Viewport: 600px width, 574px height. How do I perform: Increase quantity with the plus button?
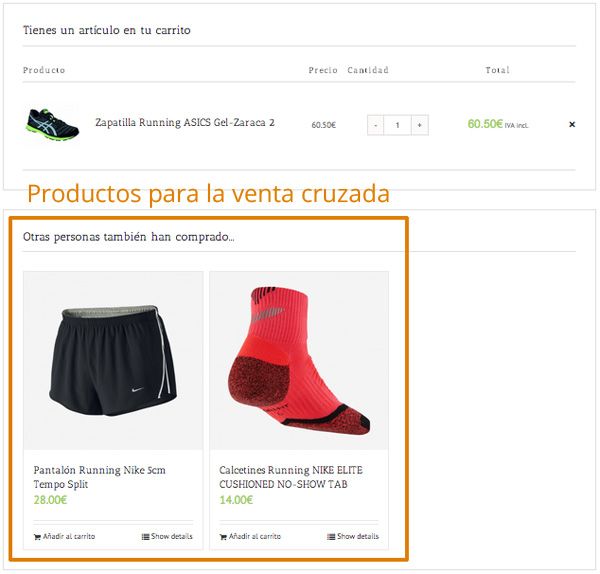click(x=420, y=125)
